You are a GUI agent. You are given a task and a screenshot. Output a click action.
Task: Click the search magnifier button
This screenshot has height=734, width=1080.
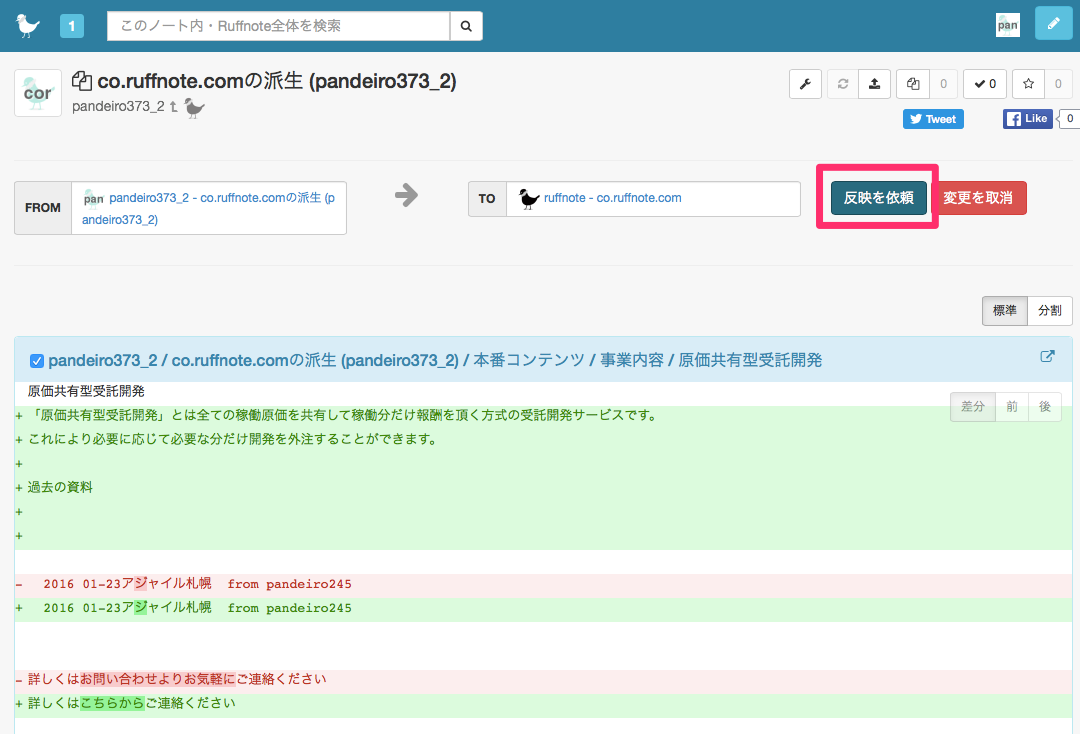point(466,26)
